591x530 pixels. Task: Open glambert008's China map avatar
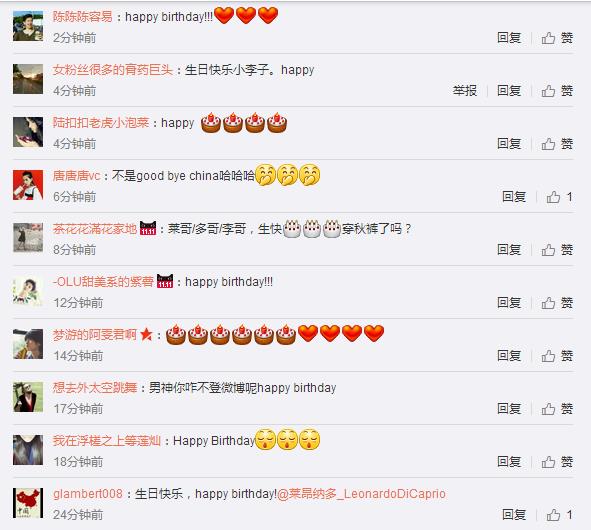(28, 503)
